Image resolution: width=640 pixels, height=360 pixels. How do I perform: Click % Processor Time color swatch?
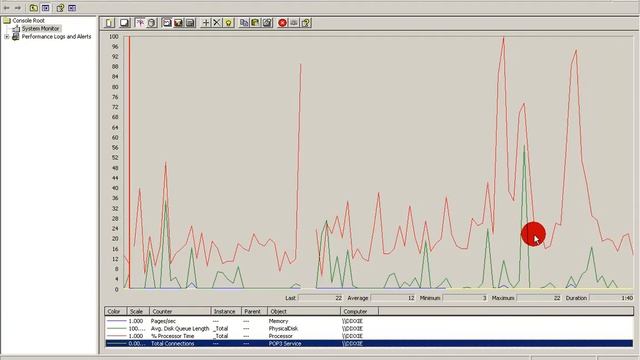tap(116, 336)
